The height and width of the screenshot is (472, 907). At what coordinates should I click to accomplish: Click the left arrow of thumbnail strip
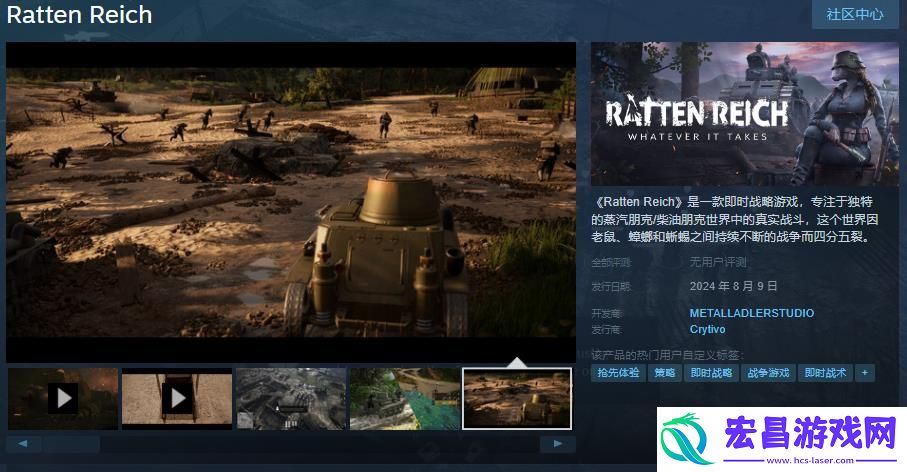[23, 444]
